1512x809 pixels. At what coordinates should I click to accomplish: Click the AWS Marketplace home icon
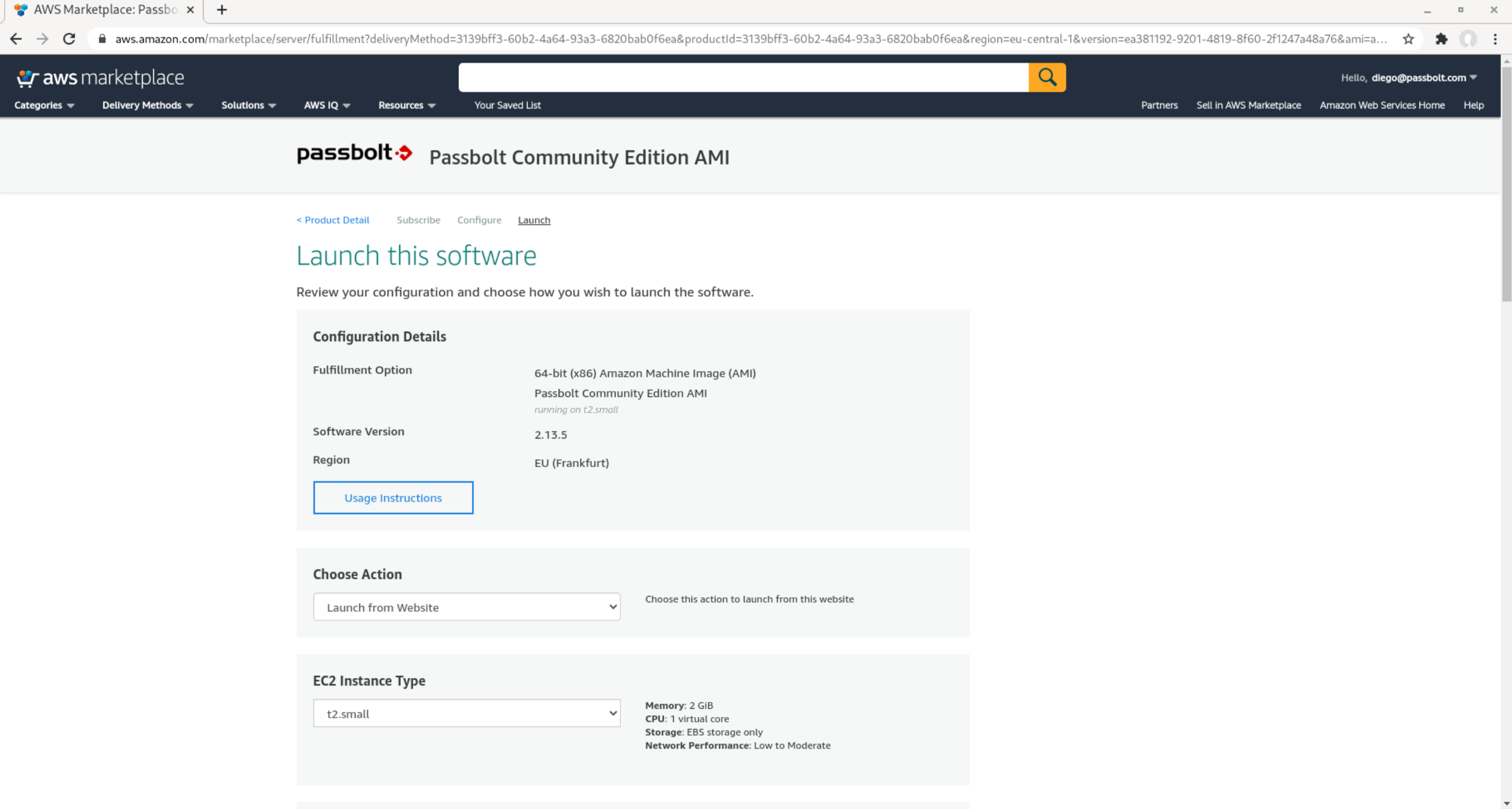[99, 77]
